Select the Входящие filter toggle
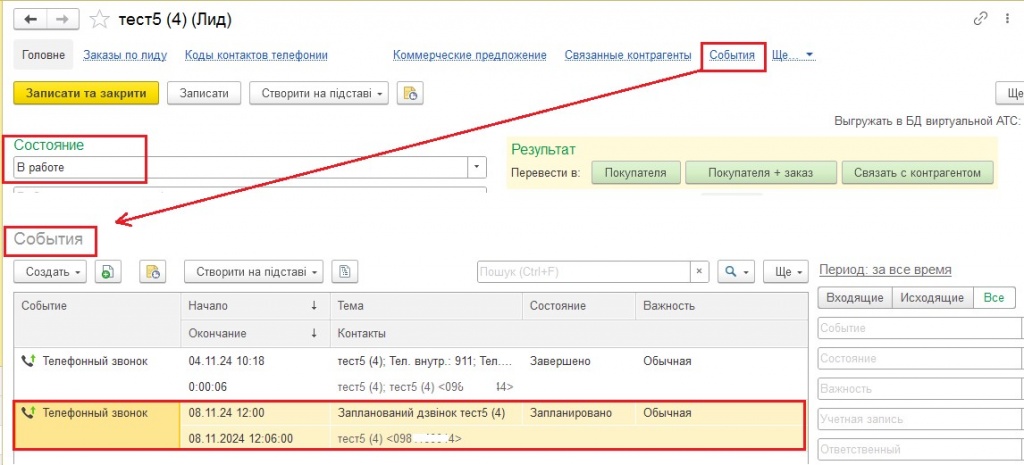 coord(855,298)
